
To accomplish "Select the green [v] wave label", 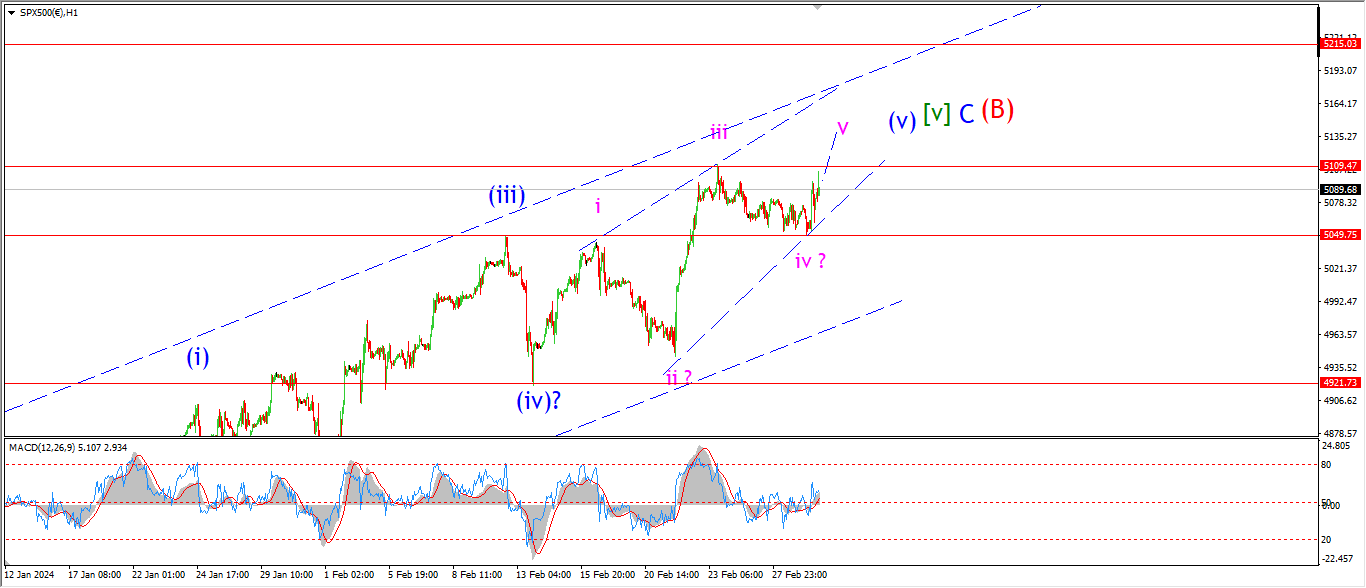I will (936, 114).
